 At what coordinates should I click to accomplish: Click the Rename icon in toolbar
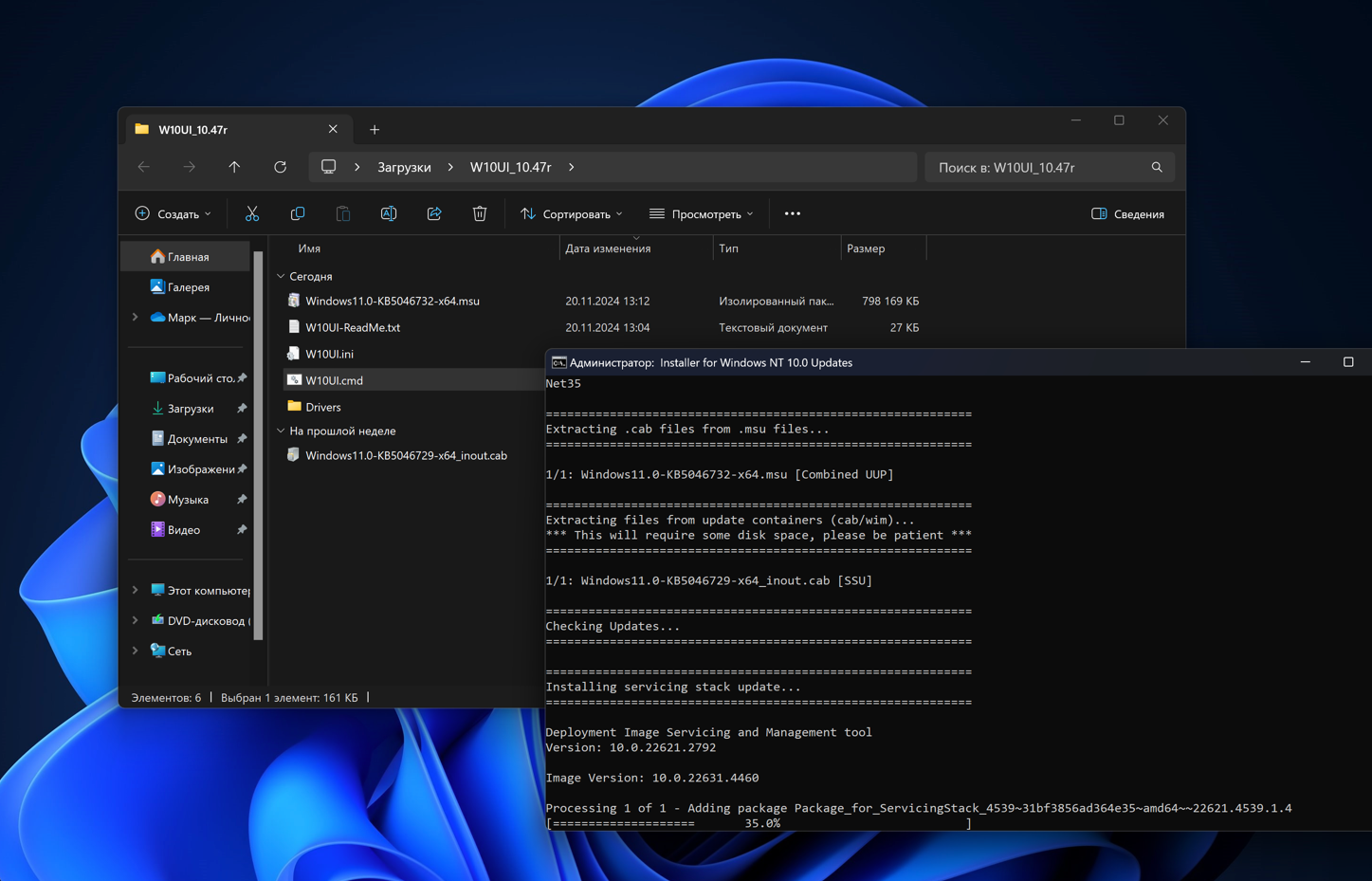coord(389,214)
